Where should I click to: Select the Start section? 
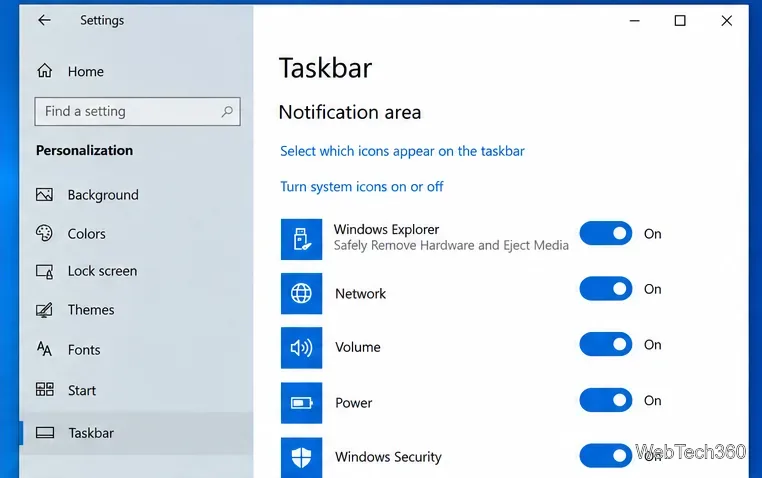point(82,390)
